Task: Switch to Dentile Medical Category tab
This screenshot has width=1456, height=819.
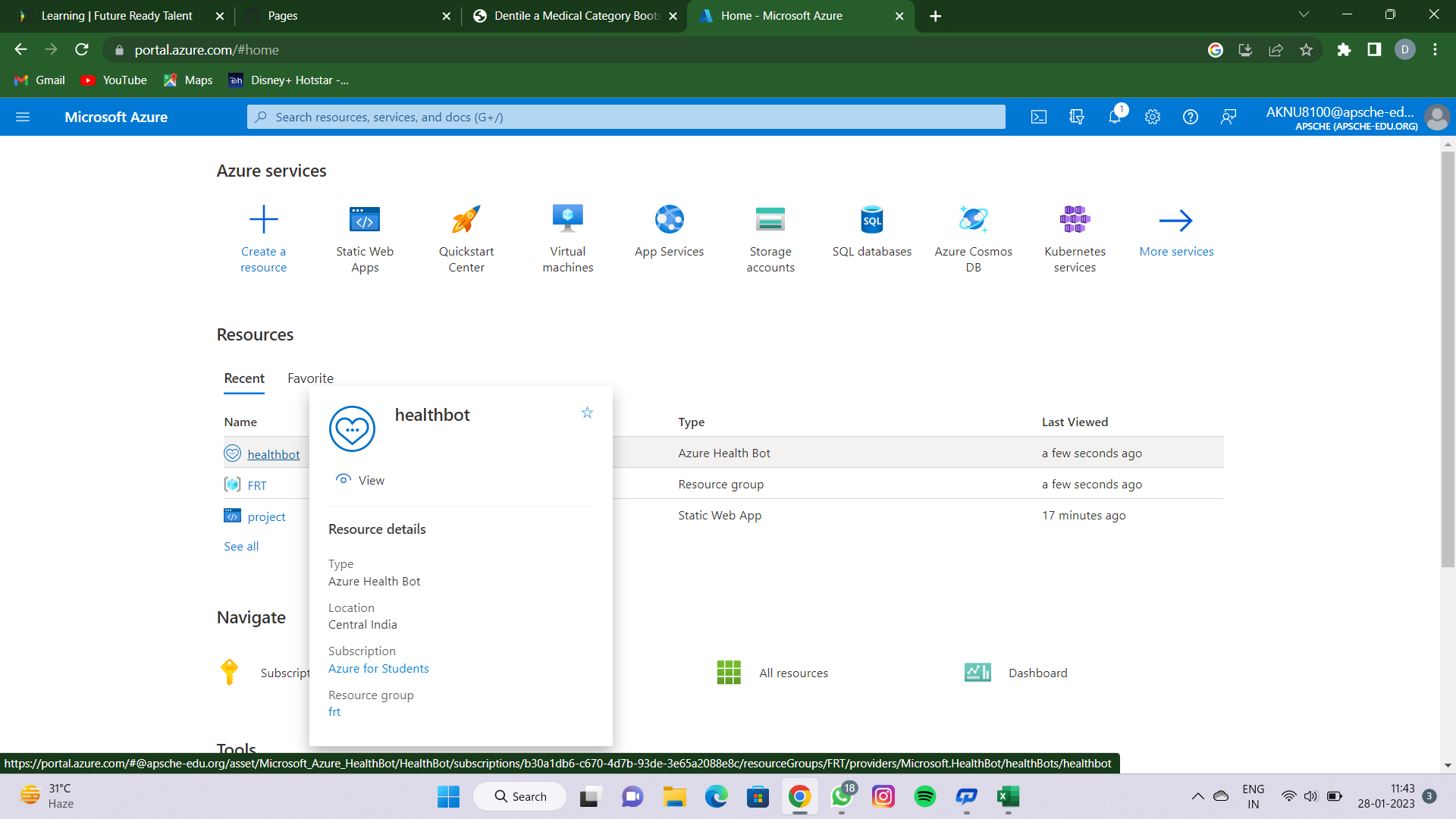Action: coord(575,16)
